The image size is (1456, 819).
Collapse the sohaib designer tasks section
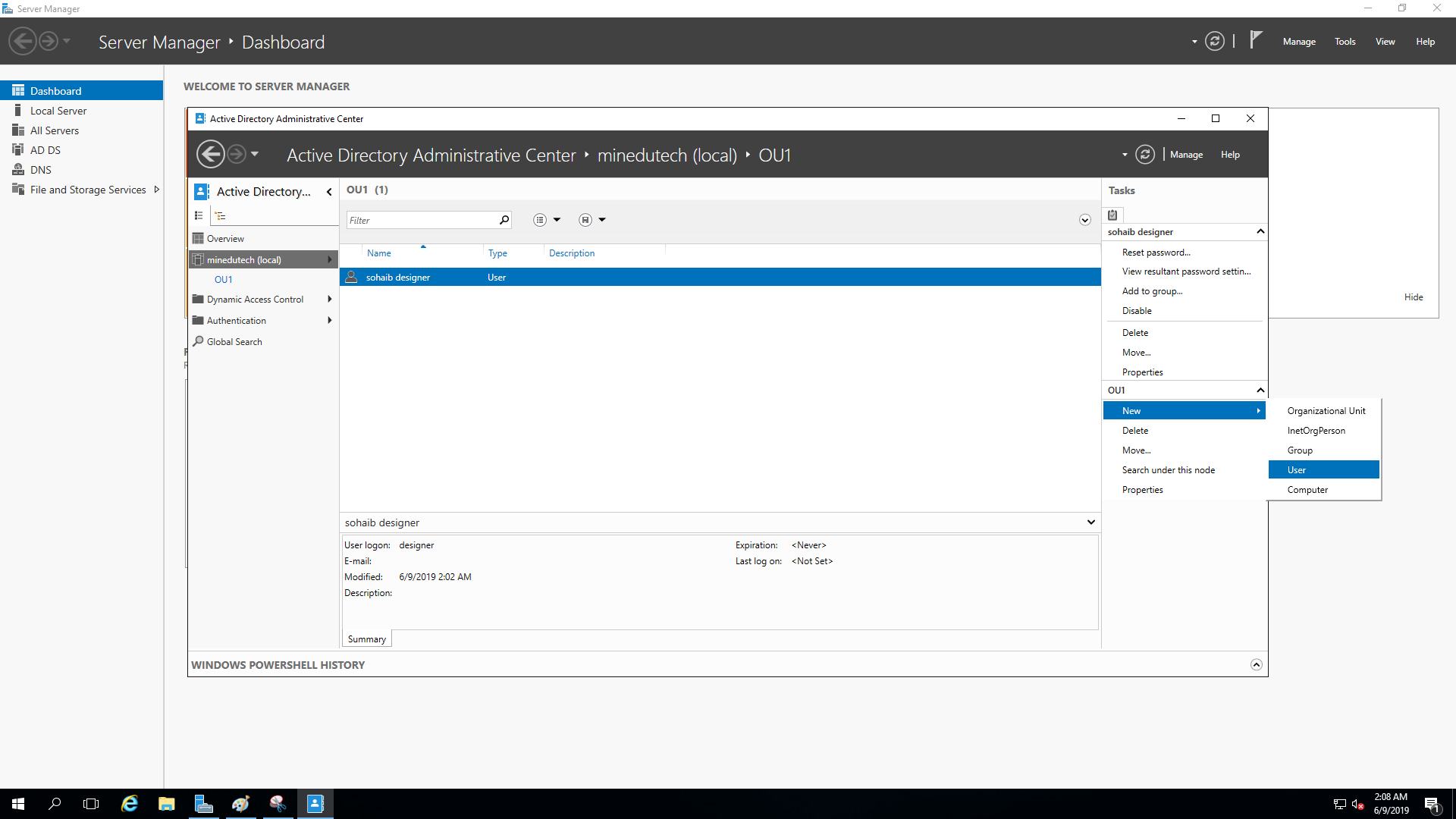point(1260,231)
